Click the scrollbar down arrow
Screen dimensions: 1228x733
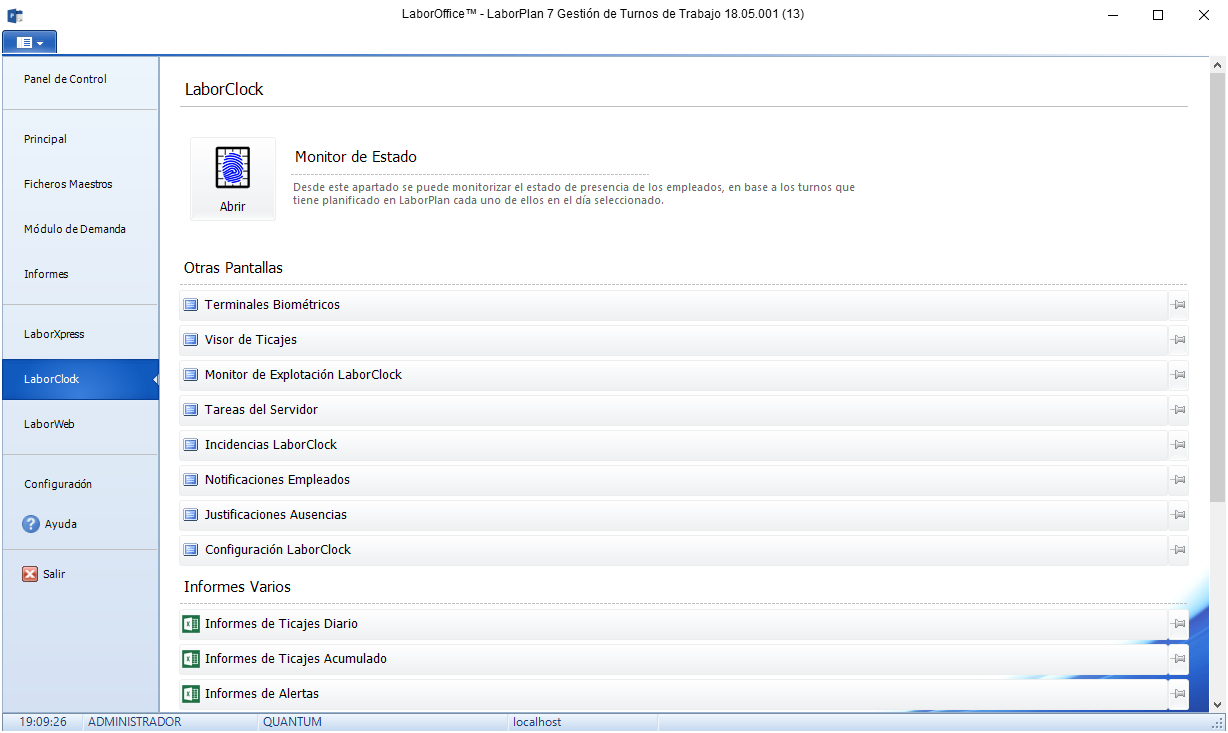click(x=1218, y=703)
